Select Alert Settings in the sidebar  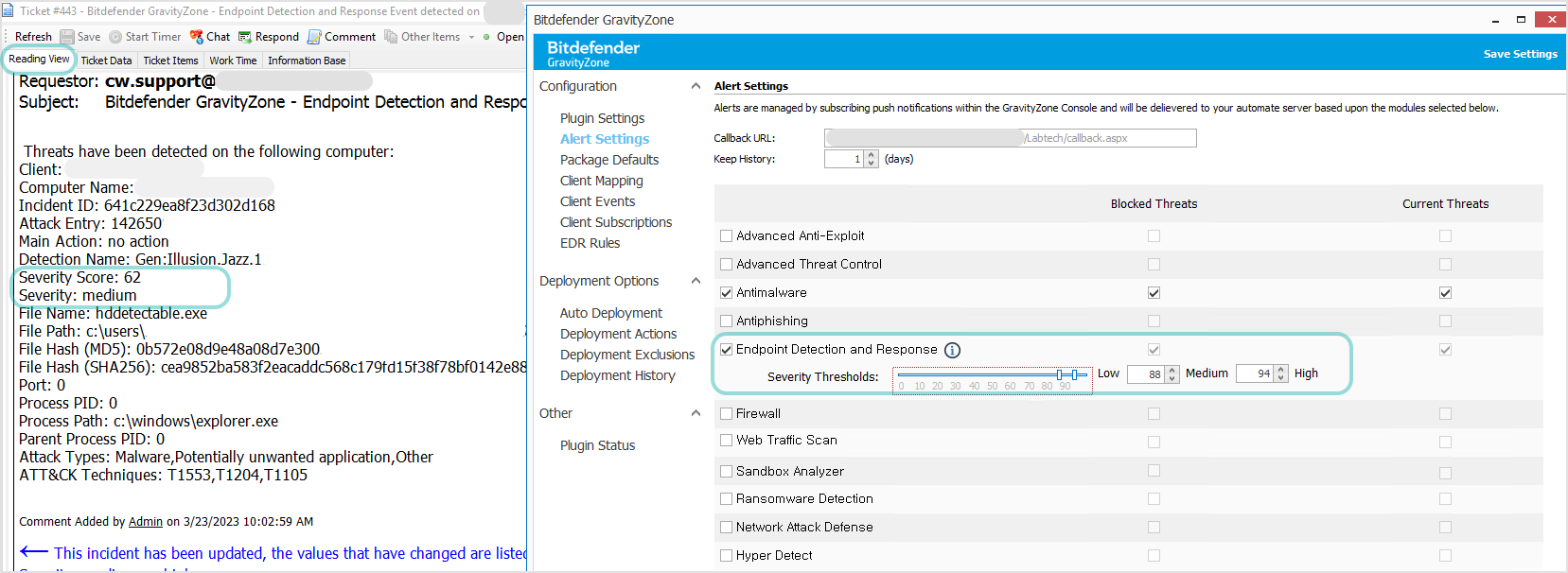pyautogui.click(x=605, y=139)
